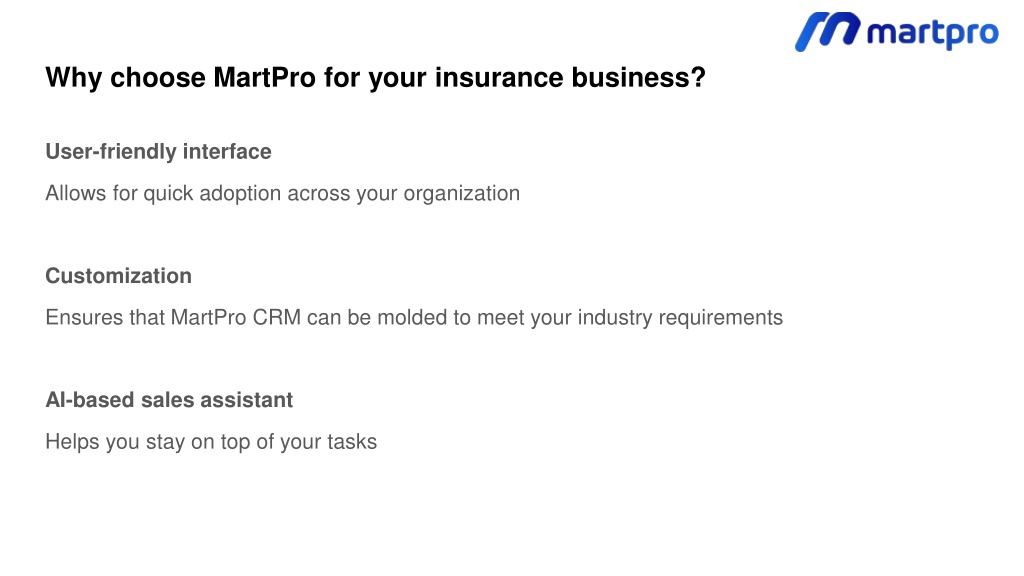Click the word "organization" in the first description
Viewport: 1024px width, 576px height.
pyautogui.click(x=462, y=194)
